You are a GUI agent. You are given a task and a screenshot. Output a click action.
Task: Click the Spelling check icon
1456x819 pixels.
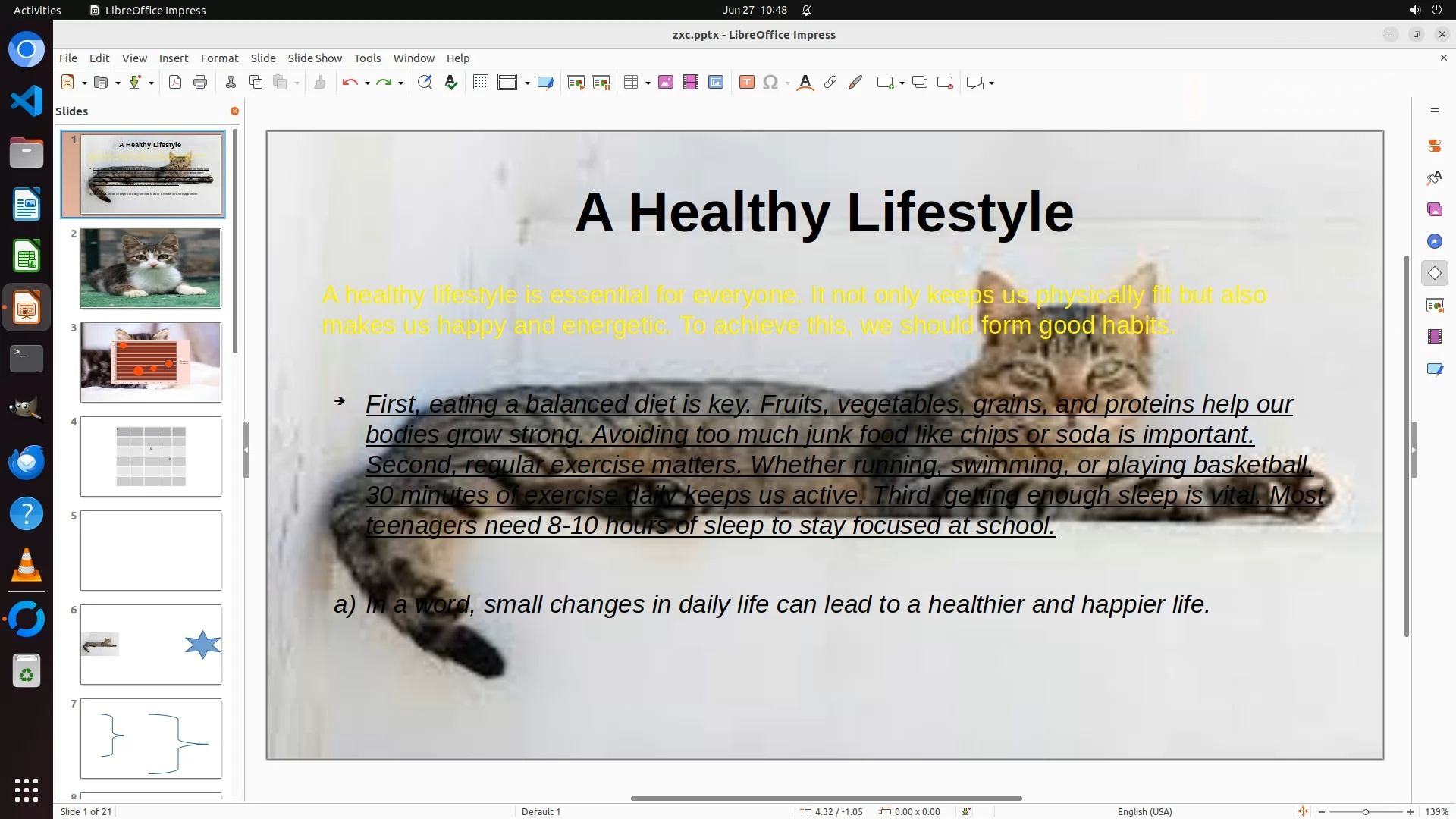451,83
